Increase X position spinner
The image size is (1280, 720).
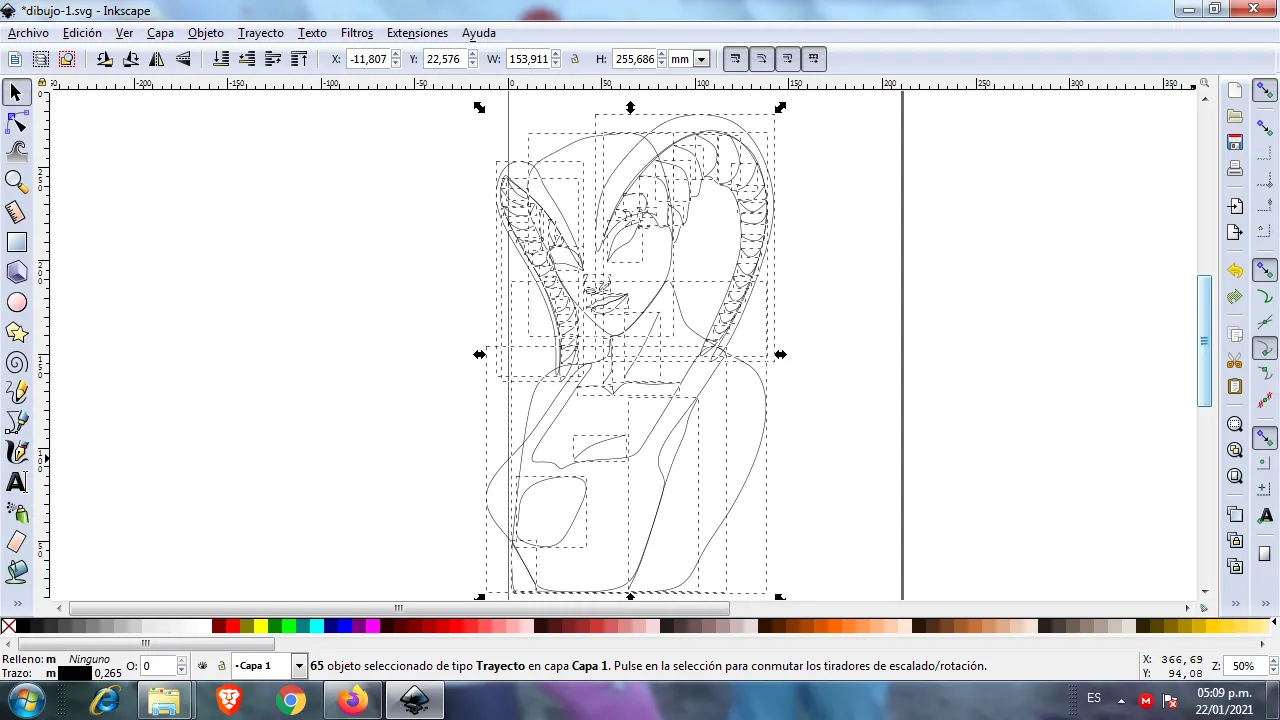coord(396,55)
